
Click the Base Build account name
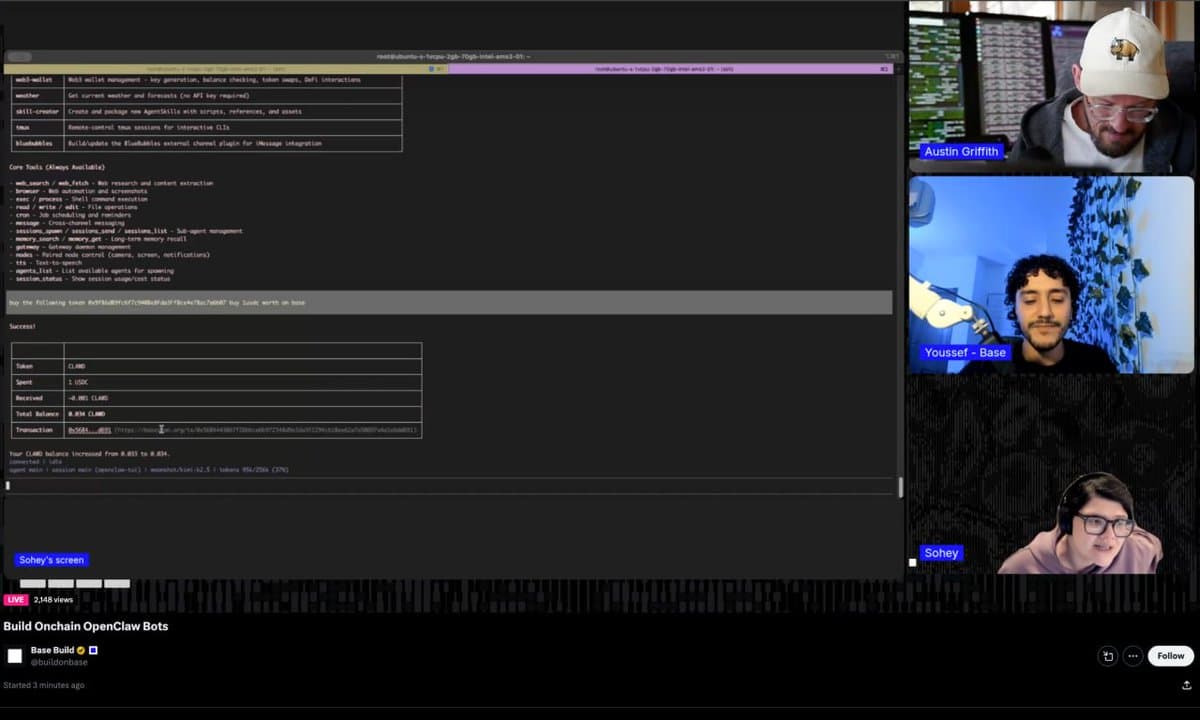[x=52, y=650]
